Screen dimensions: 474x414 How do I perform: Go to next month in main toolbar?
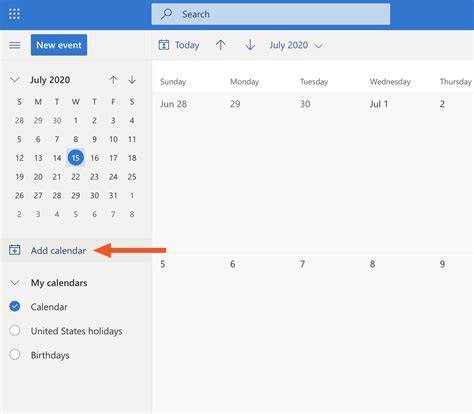(x=250, y=45)
